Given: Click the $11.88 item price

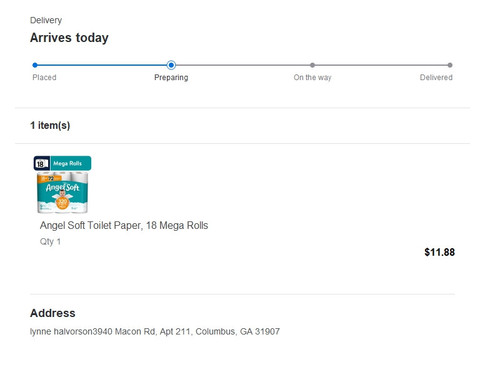Looking at the screenshot, I should 440,252.
